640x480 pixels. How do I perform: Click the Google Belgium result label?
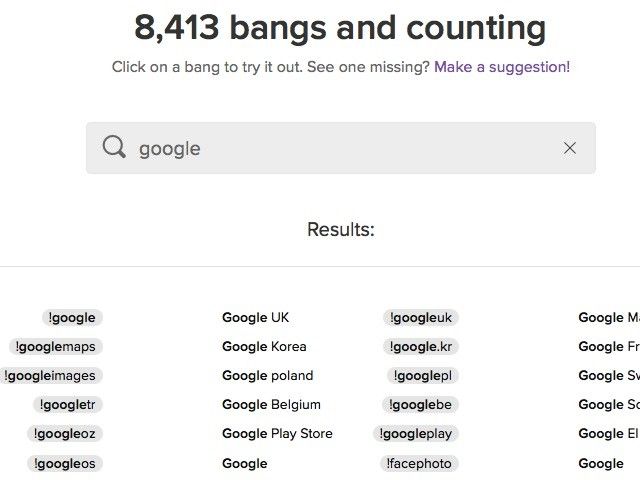[x=271, y=404]
